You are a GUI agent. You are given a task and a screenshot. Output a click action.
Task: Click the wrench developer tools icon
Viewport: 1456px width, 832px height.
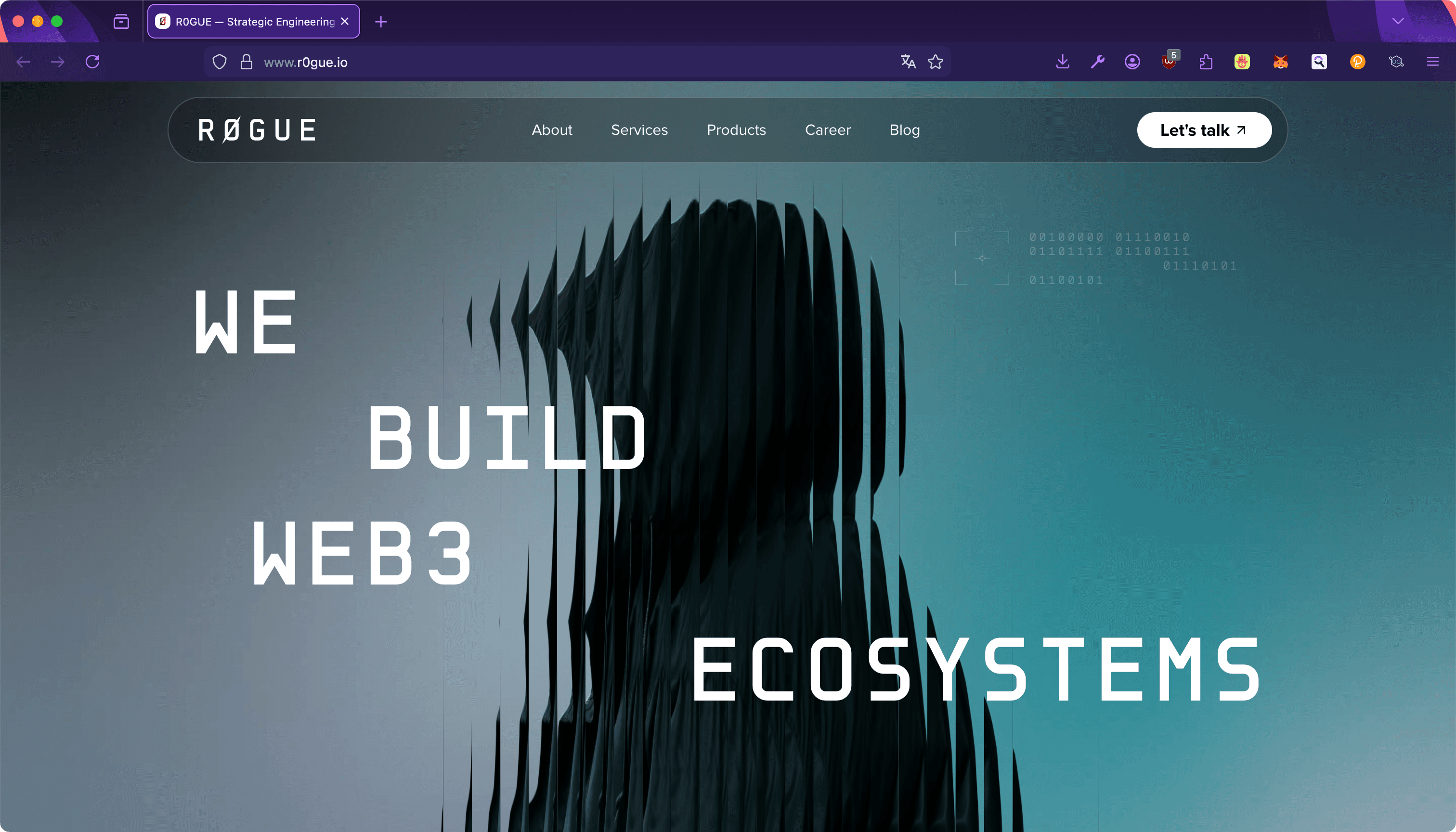(1098, 62)
